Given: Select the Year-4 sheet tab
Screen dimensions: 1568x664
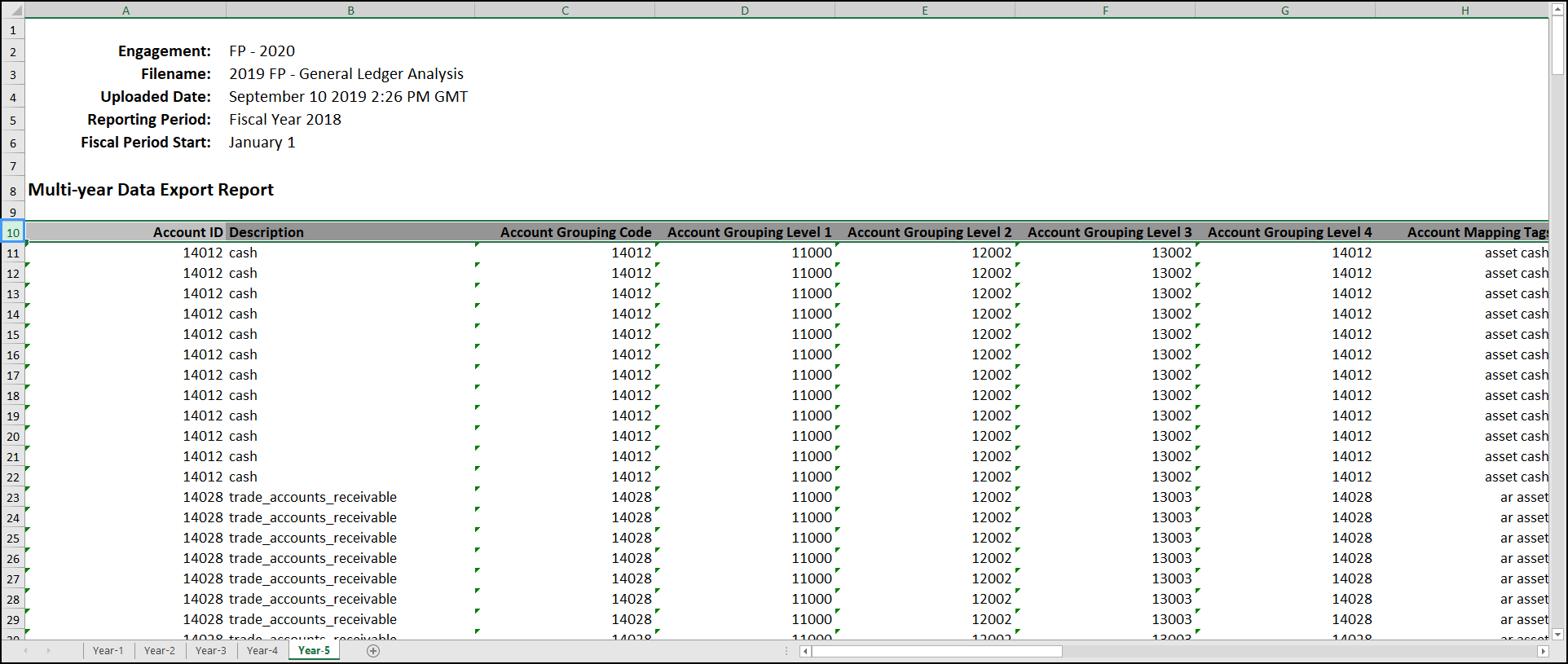Looking at the screenshot, I should [x=262, y=650].
